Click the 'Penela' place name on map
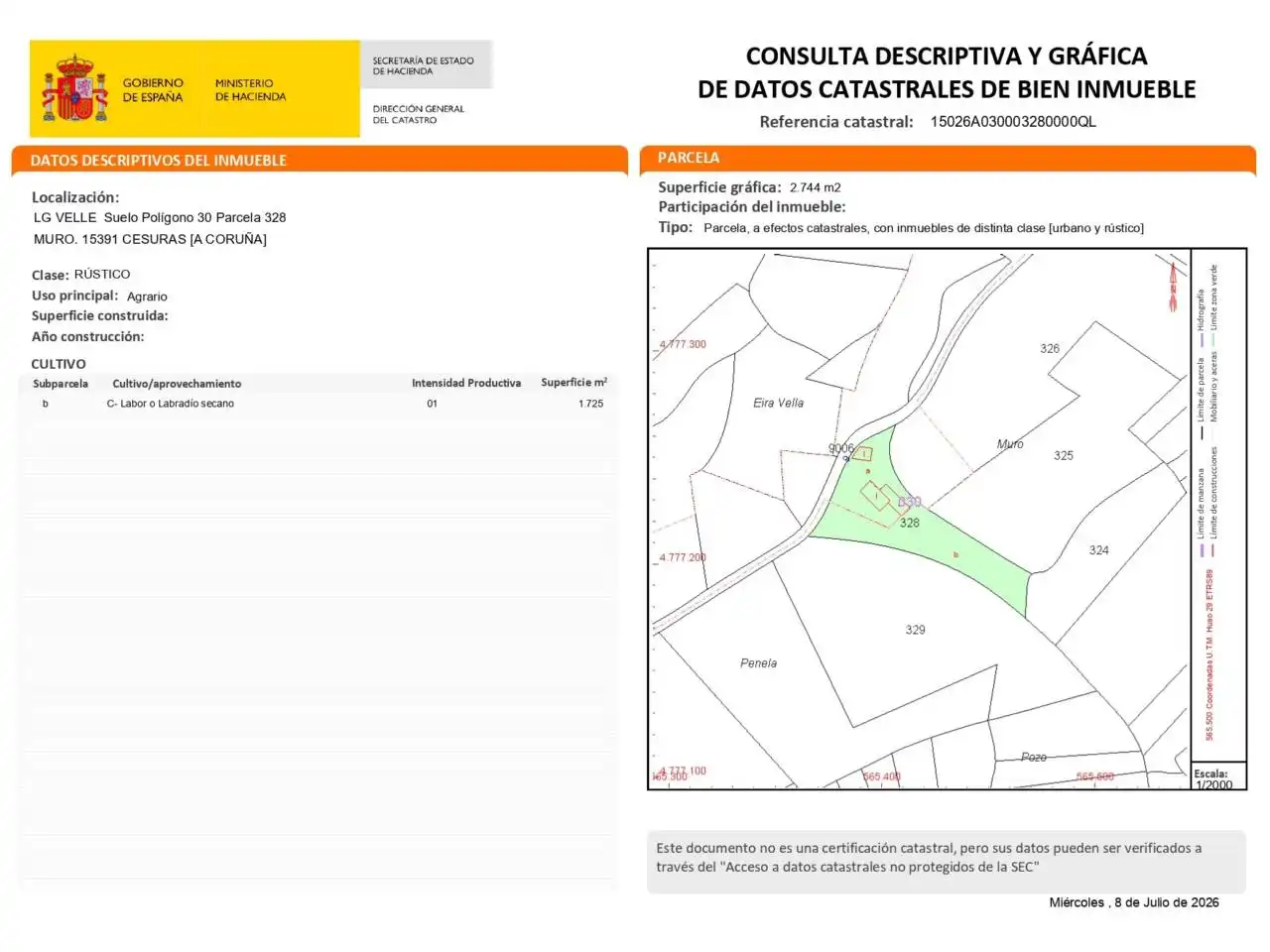 tap(759, 663)
